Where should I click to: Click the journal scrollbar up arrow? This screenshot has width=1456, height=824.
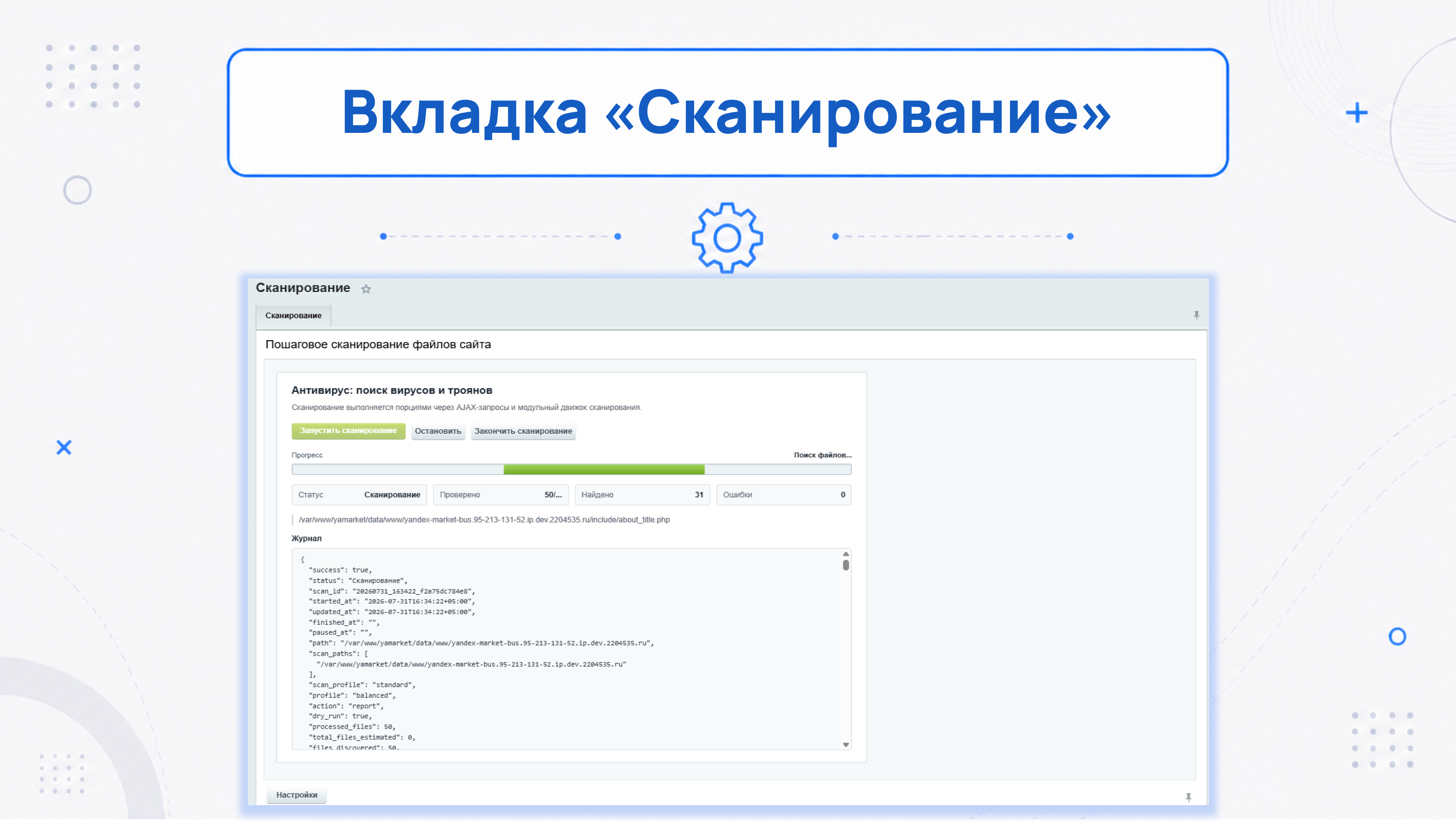tap(846, 554)
